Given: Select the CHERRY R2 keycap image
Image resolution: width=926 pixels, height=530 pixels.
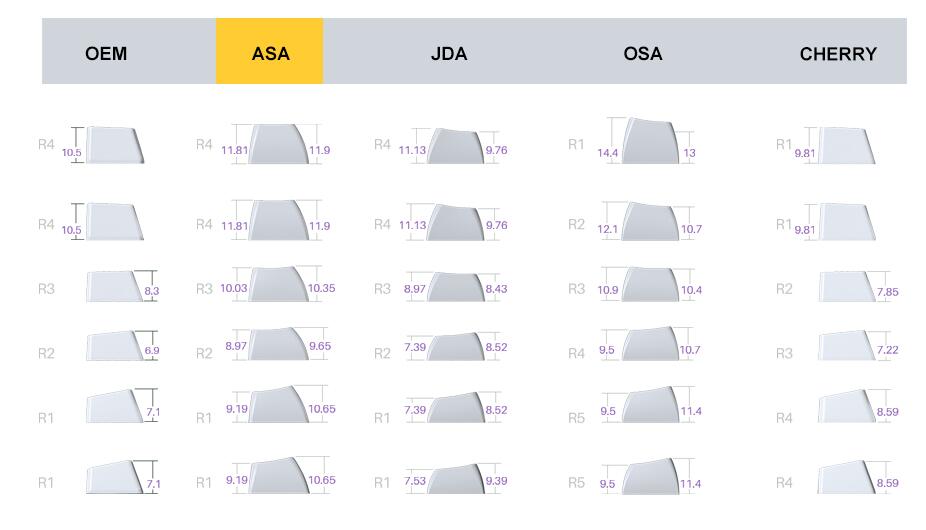Looking at the screenshot, I should [846, 287].
